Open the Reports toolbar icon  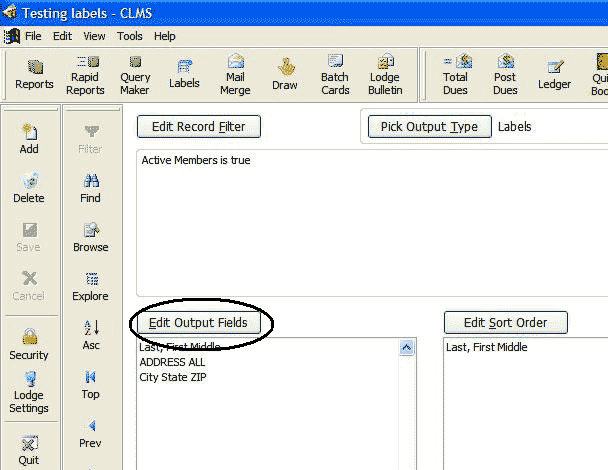[35, 75]
